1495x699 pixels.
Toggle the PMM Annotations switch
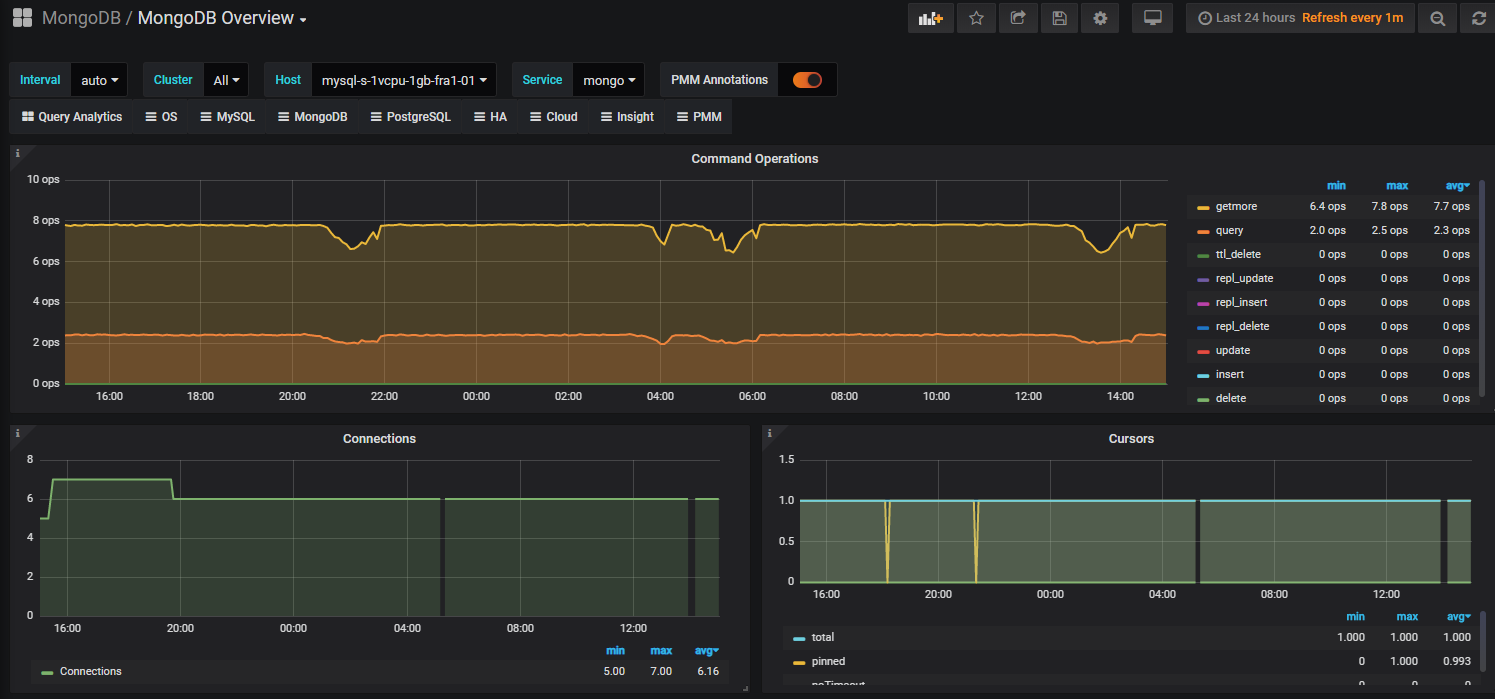[807, 80]
